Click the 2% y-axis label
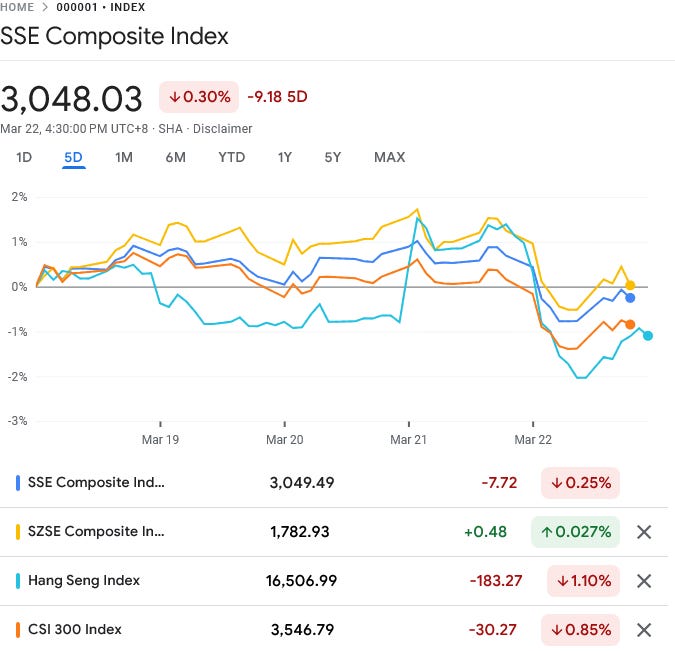This screenshot has height=651, width=675. [x=19, y=197]
